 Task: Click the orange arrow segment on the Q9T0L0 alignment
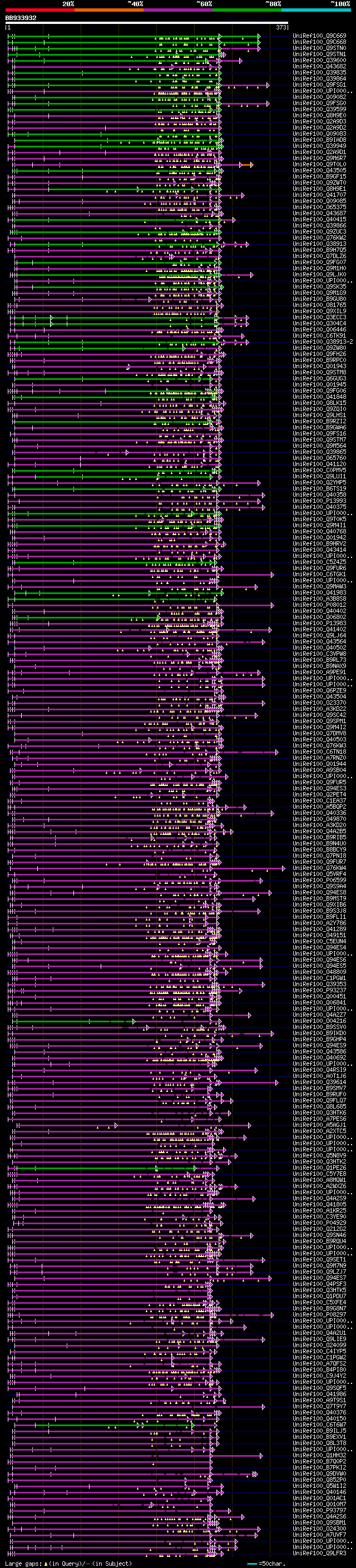[246, 165]
